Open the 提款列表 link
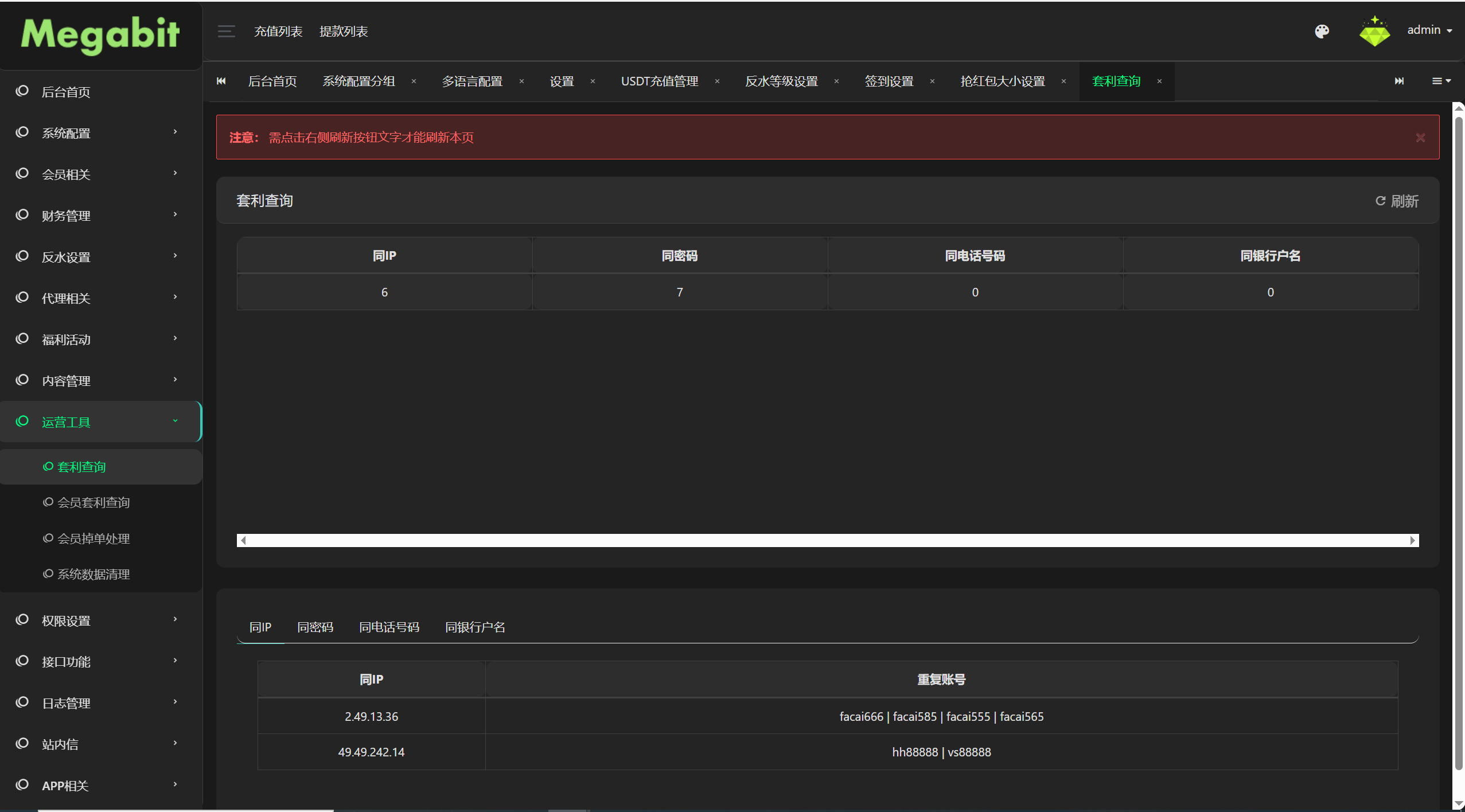 pyautogui.click(x=344, y=31)
